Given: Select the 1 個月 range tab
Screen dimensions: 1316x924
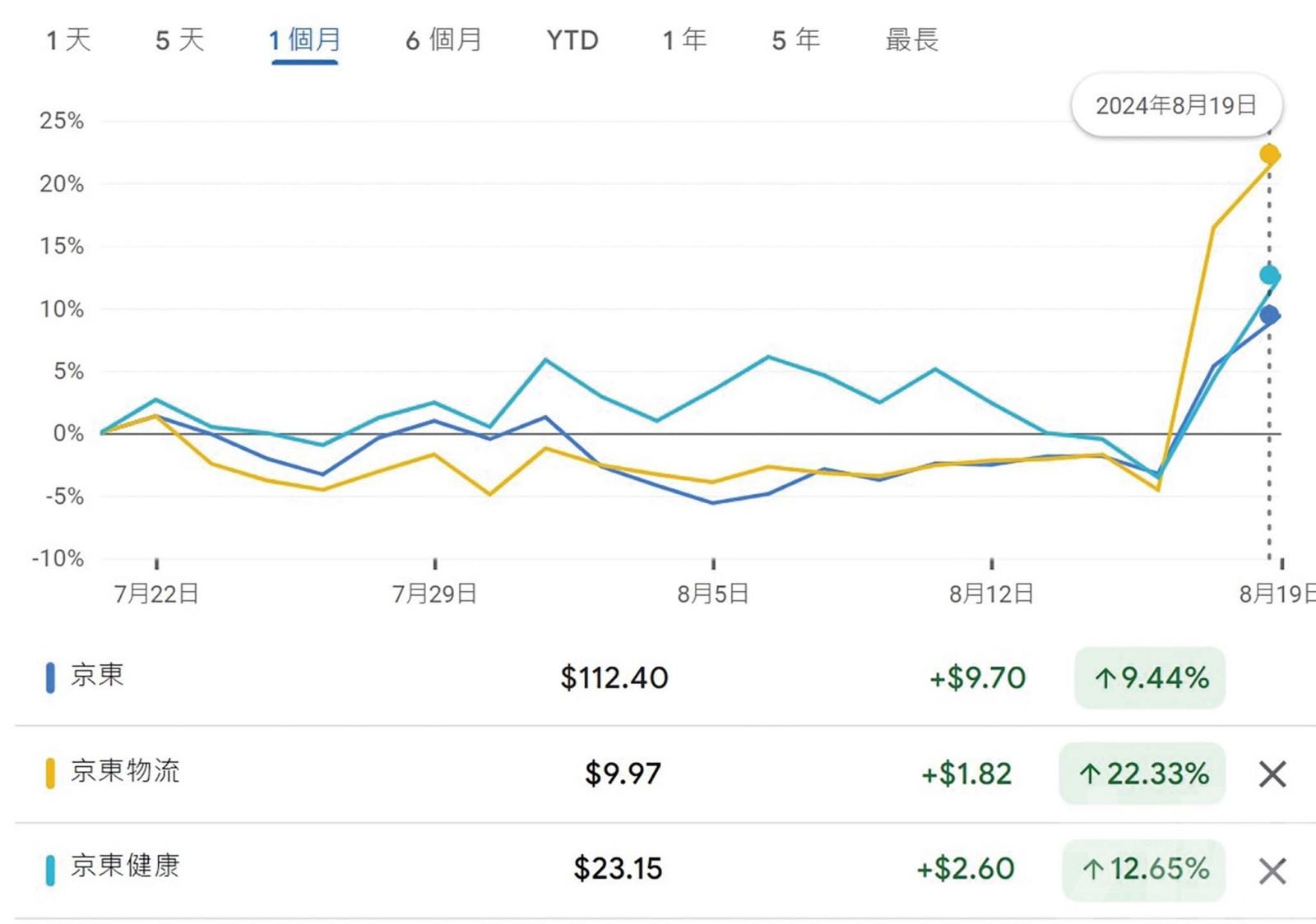Looking at the screenshot, I should pos(304,39).
